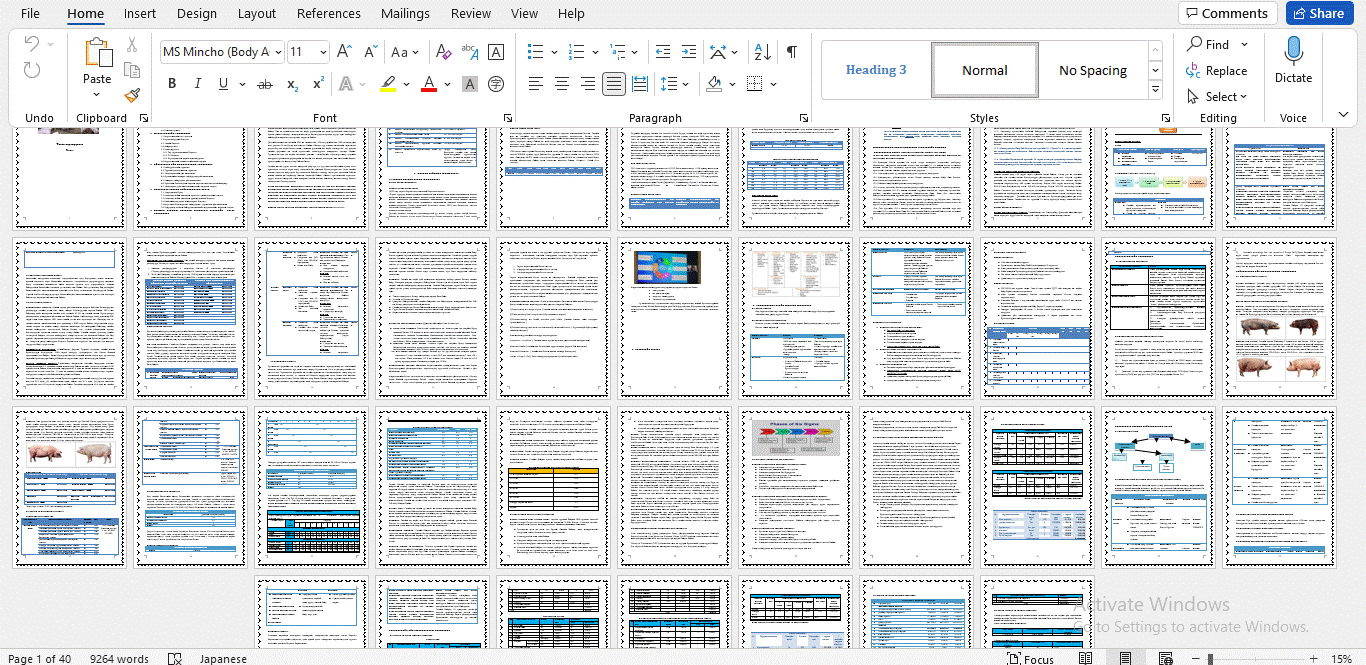Viewport: 1366px width, 665px height.
Task: Switch to the Insert tab
Action: pos(140,13)
